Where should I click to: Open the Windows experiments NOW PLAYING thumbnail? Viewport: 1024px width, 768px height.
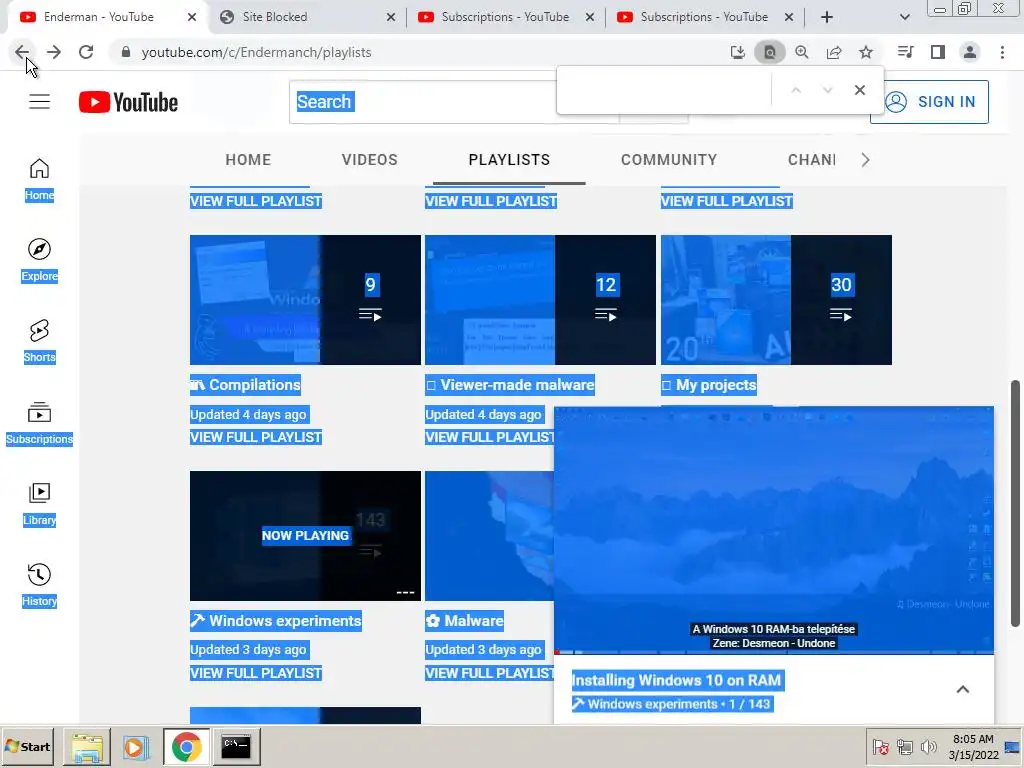pyautogui.click(x=305, y=536)
